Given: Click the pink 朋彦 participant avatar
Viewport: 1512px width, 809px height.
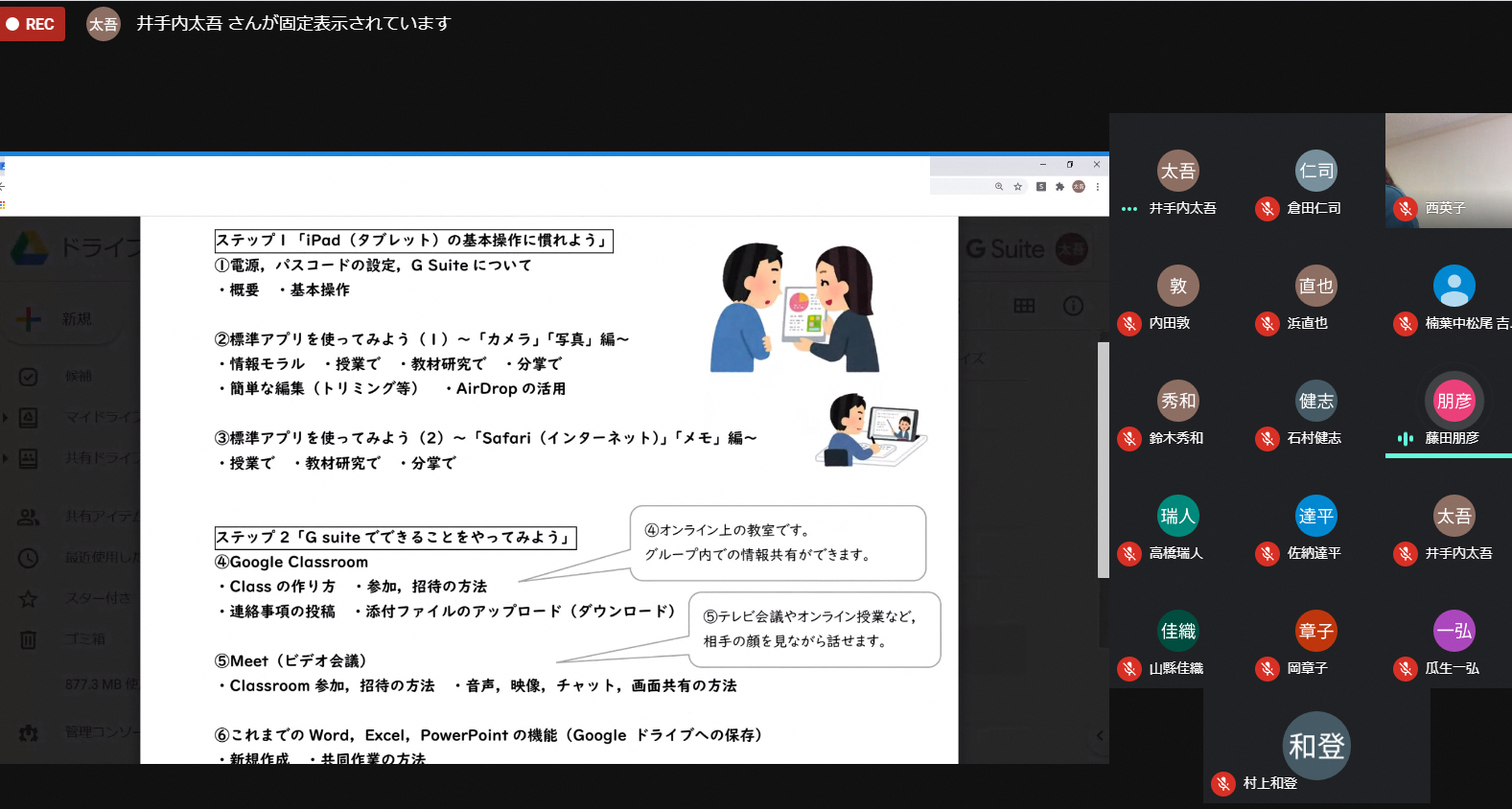Looking at the screenshot, I should click(x=1454, y=401).
